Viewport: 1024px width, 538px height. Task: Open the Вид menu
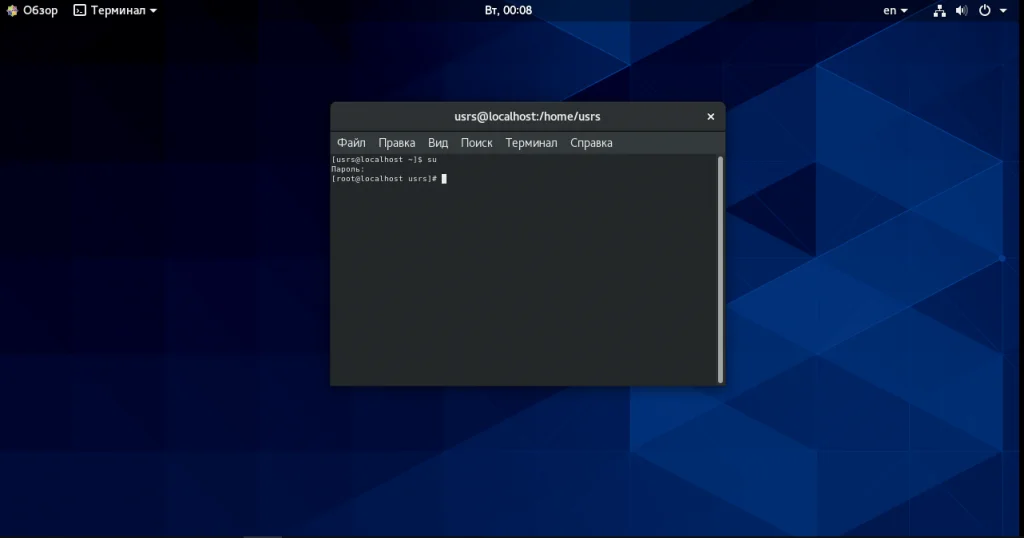(438, 143)
